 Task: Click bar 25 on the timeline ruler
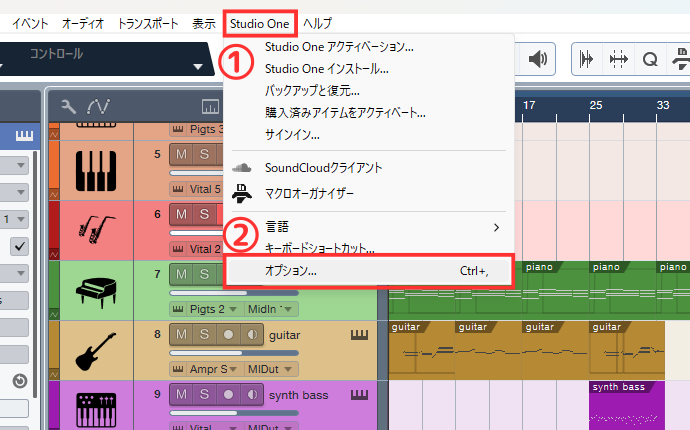pos(596,105)
